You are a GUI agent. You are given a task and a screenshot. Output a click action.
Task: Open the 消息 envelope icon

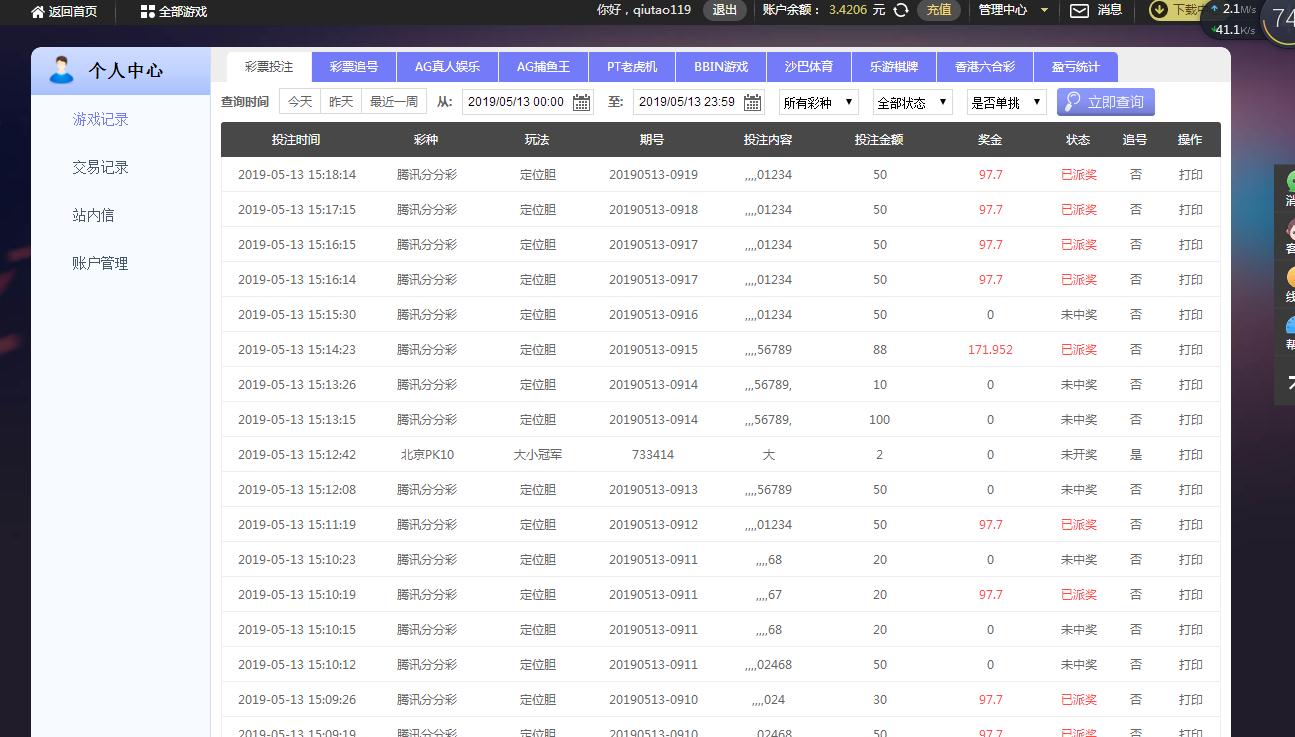pyautogui.click(x=1079, y=11)
